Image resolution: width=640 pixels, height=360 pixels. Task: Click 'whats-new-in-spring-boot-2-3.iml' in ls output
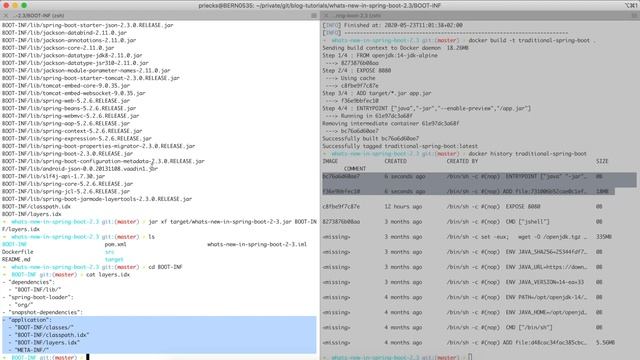[257, 244]
